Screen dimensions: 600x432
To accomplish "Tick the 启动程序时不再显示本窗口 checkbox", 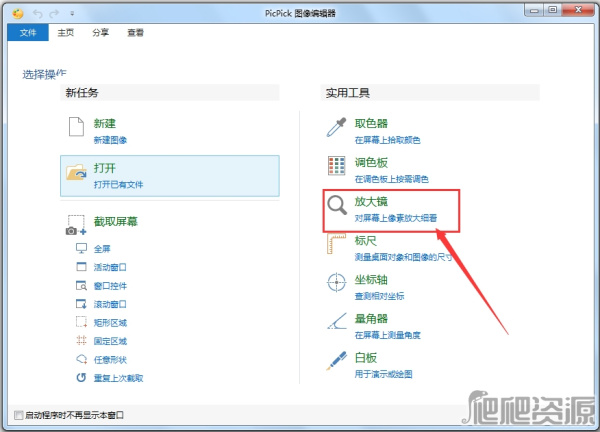I will point(18,415).
